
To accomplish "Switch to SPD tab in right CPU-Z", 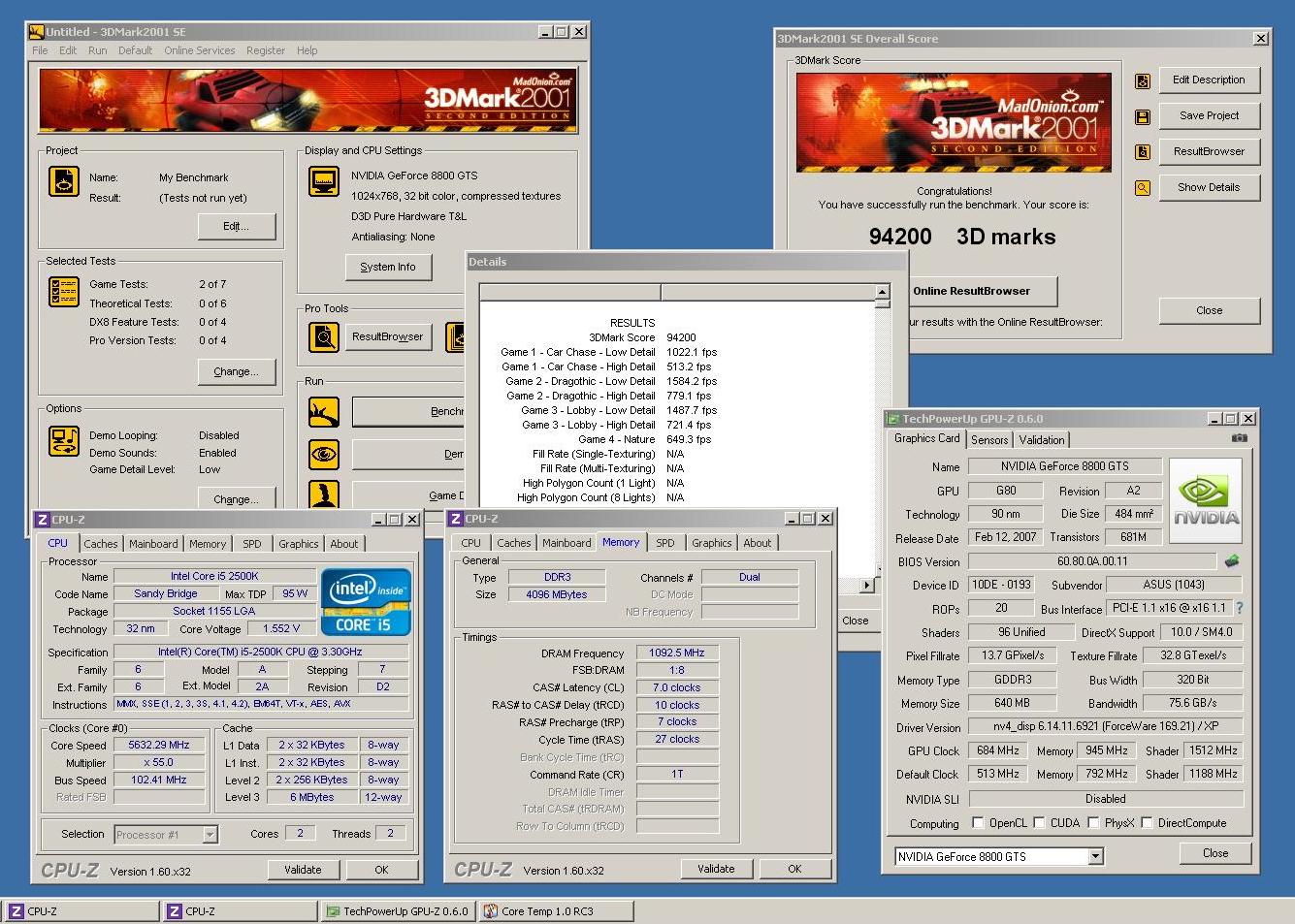I will (x=664, y=543).
